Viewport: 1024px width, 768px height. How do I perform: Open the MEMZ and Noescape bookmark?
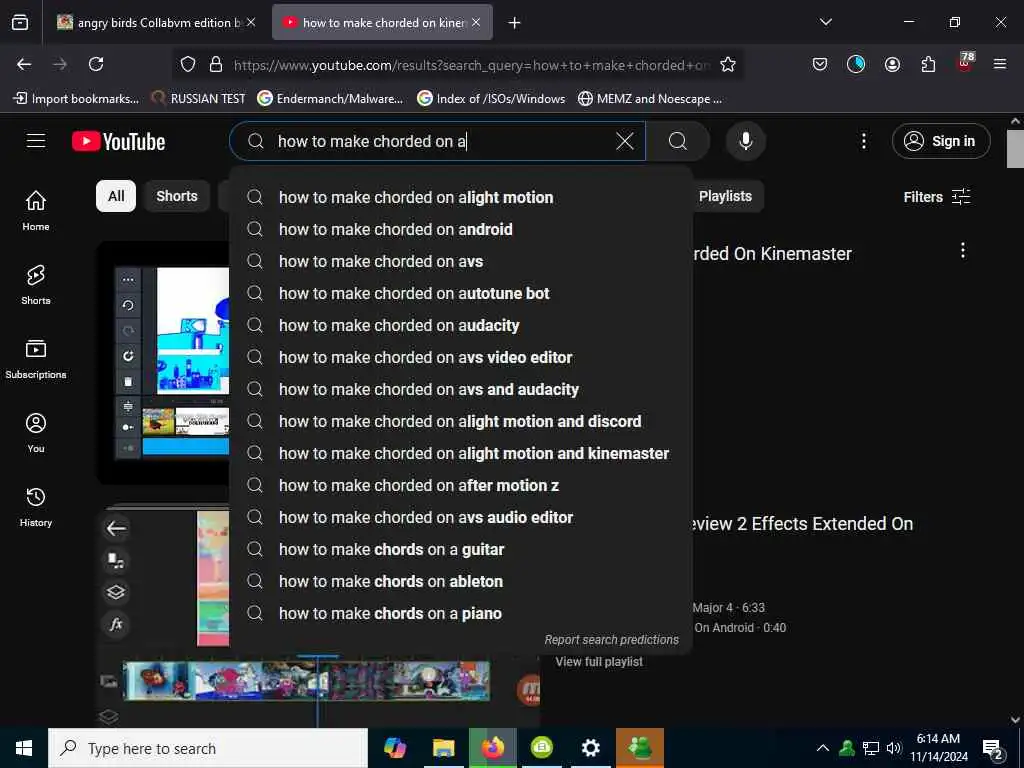click(x=650, y=99)
